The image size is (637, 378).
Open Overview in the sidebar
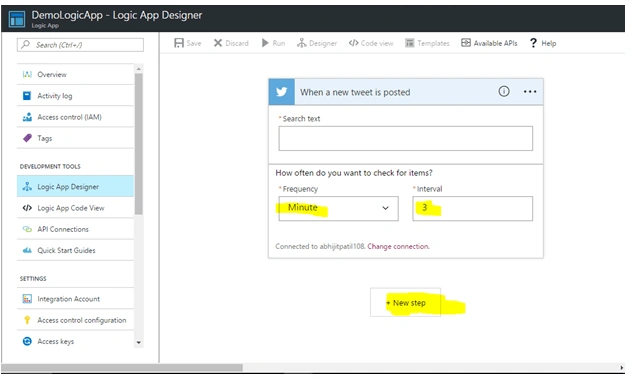tap(75, 74)
